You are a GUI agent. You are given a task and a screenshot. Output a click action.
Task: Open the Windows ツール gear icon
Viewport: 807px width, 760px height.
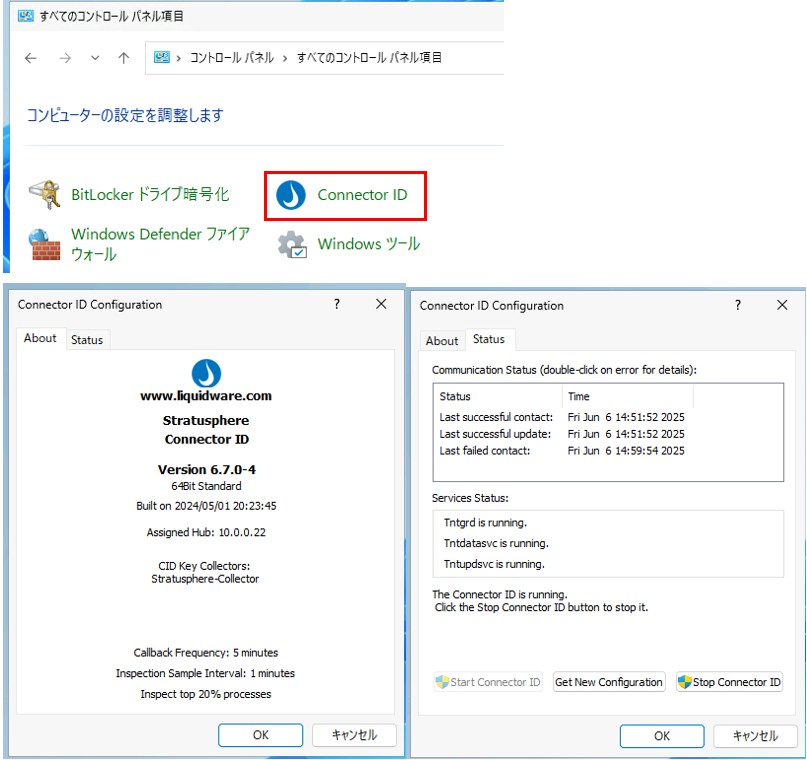(x=292, y=244)
